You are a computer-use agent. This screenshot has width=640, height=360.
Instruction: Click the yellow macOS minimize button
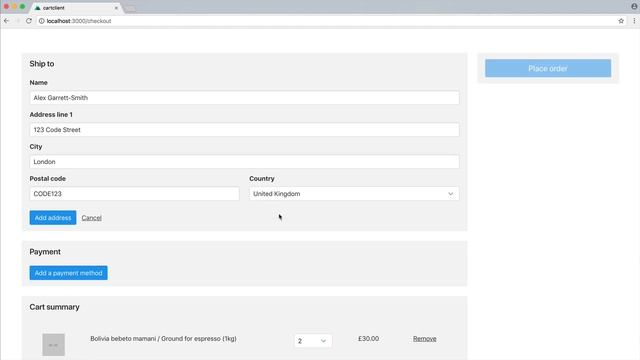[14, 7]
